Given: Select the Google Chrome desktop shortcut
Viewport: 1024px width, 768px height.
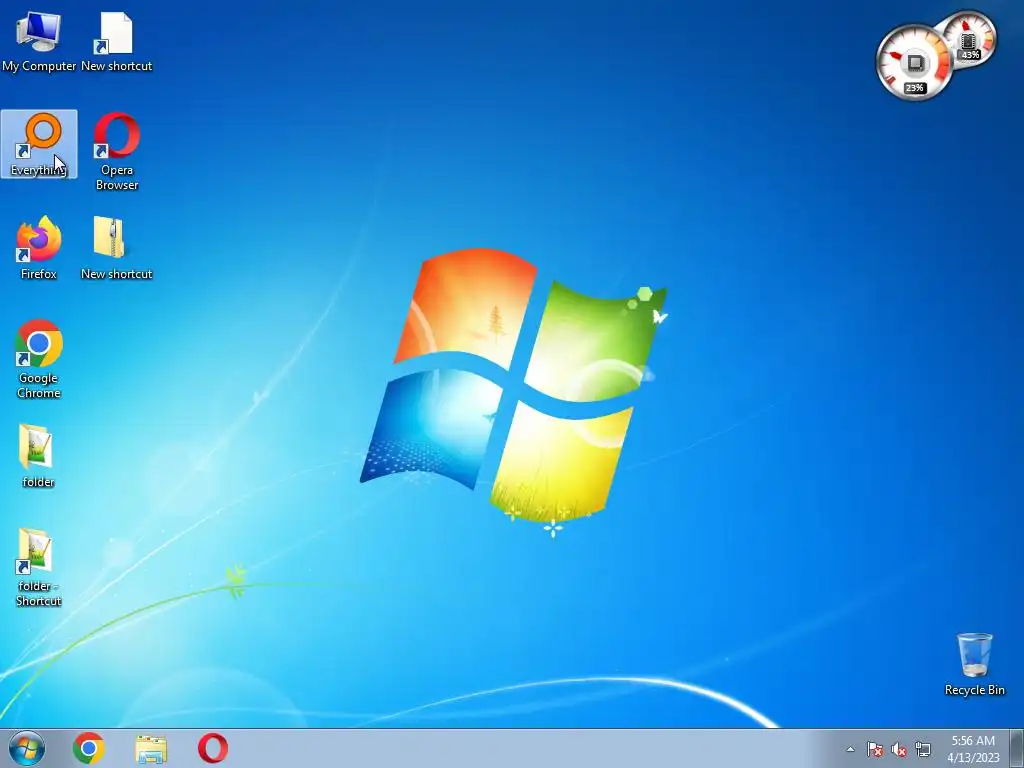Looking at the screenshot, I should 39,359.
